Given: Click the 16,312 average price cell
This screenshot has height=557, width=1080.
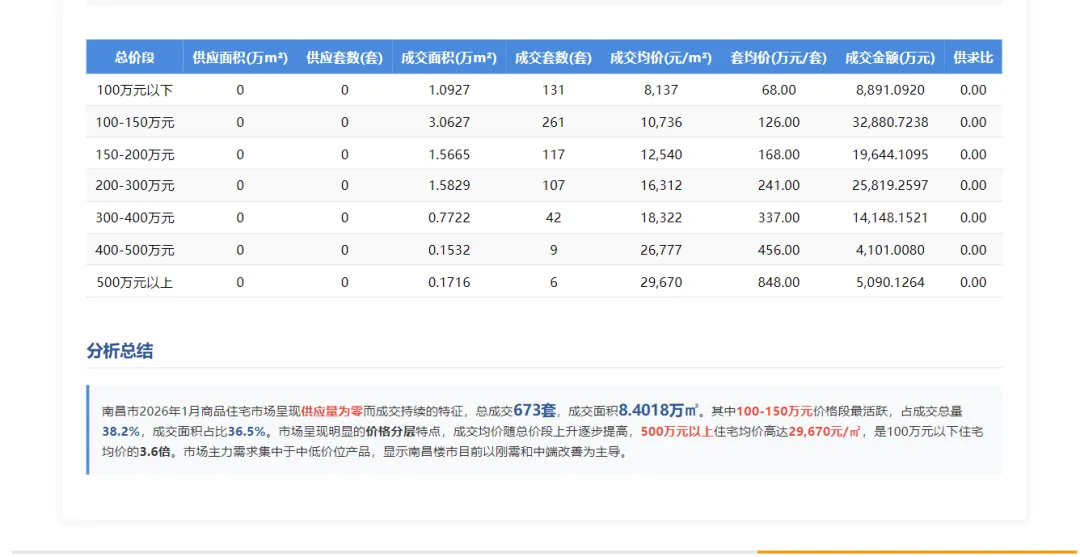Looking at the screenshot, I should 661,186.
